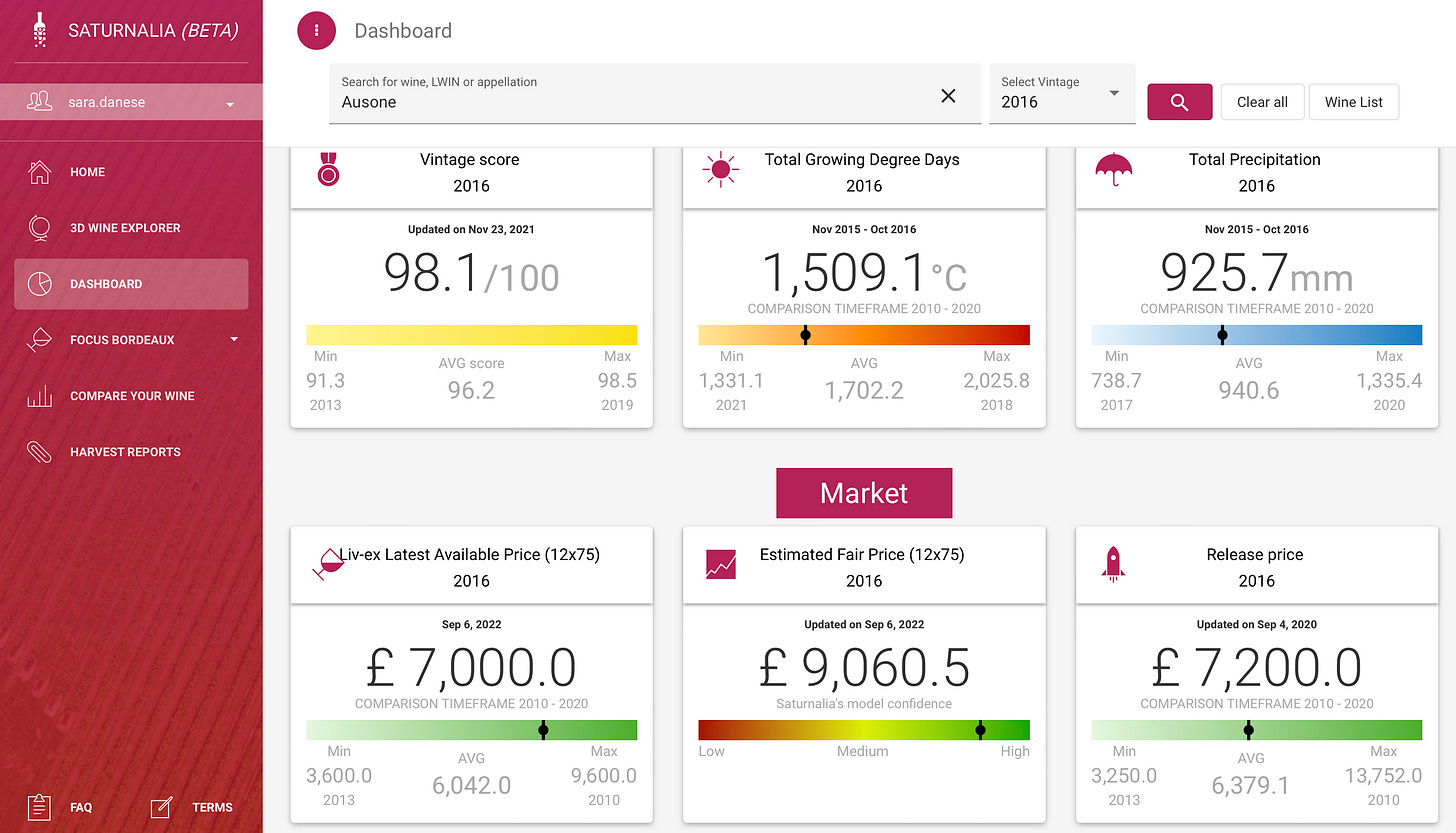Click the Max 1,335.4 precipitation value
1456x833 pixels.
click(x=1389, y=381)
